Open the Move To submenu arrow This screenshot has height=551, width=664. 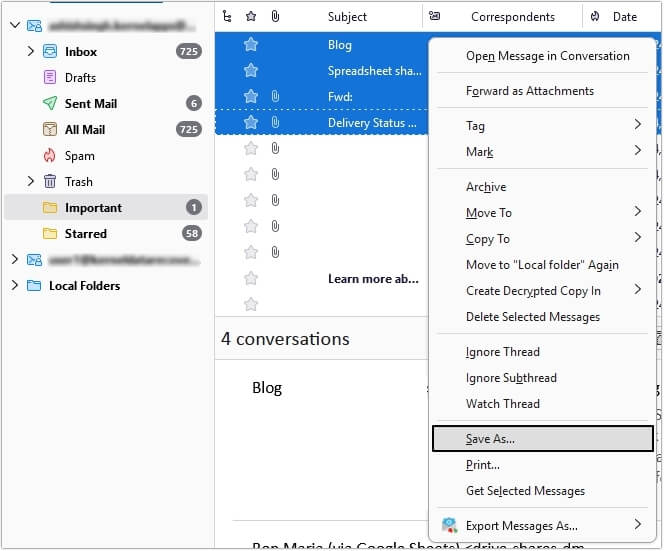(638, 211)
